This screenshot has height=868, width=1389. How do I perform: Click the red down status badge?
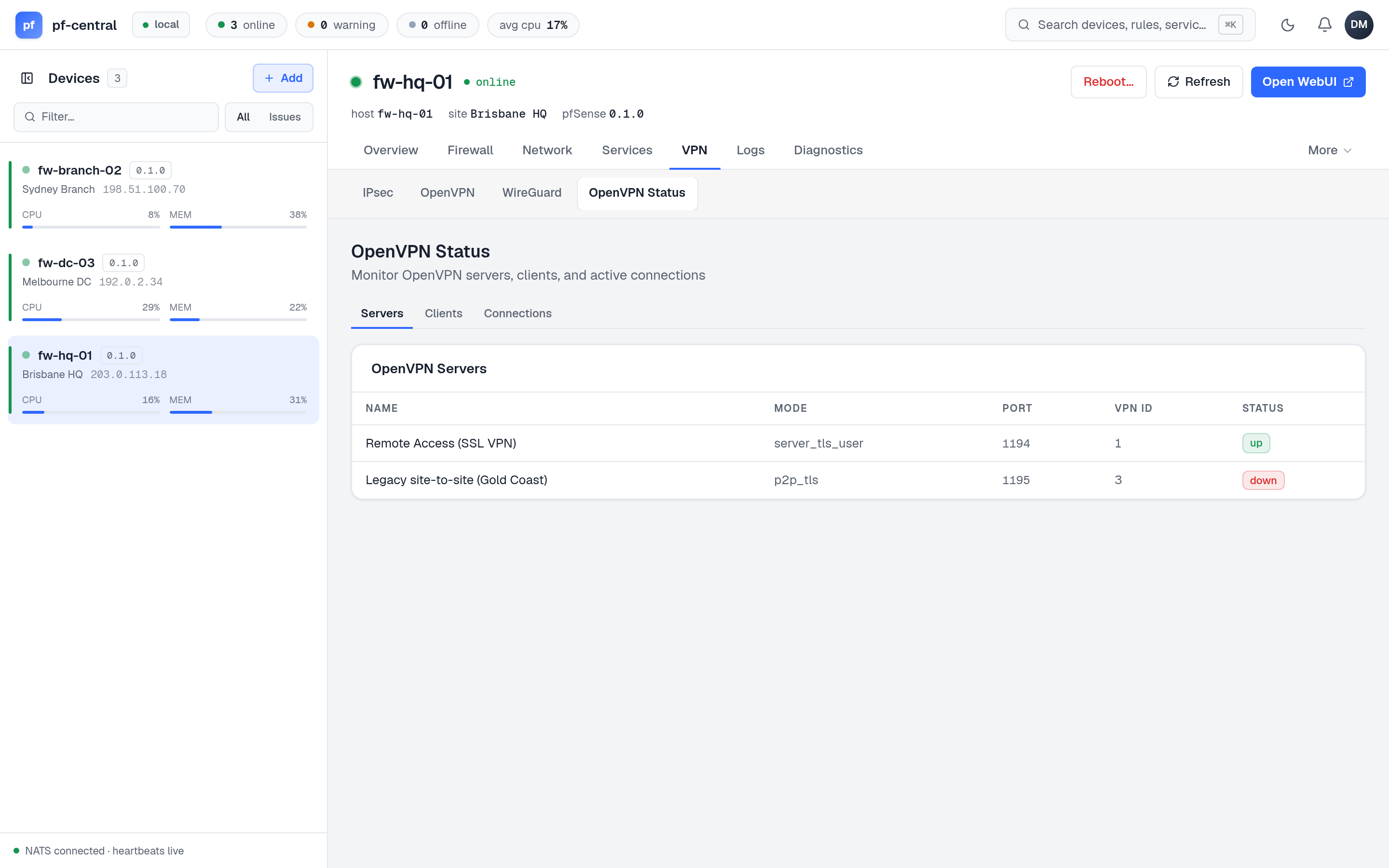[1263, 480]
